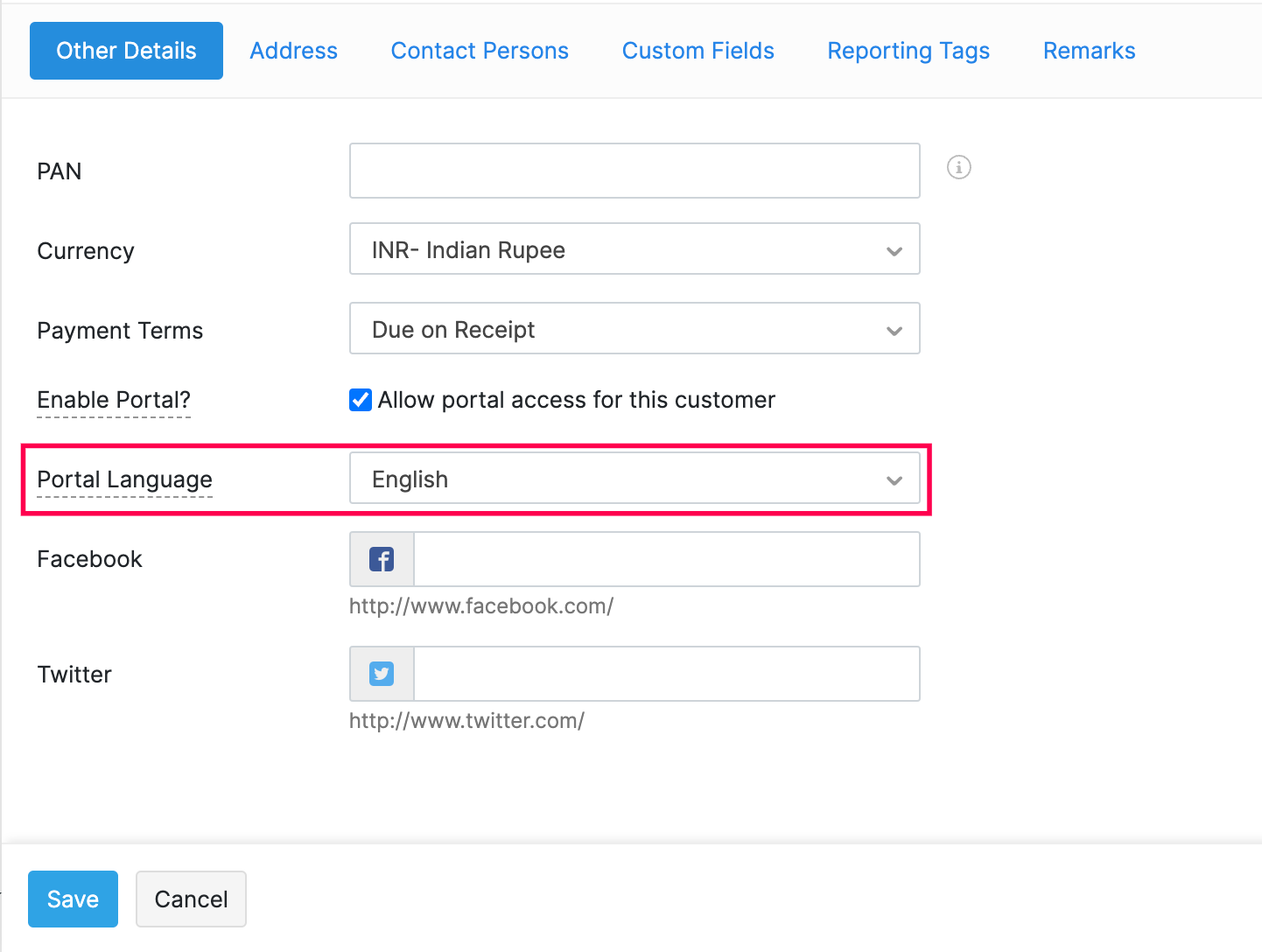Click the Facebook logo icon
This screenshot has height=952, width=1262.
382,559
